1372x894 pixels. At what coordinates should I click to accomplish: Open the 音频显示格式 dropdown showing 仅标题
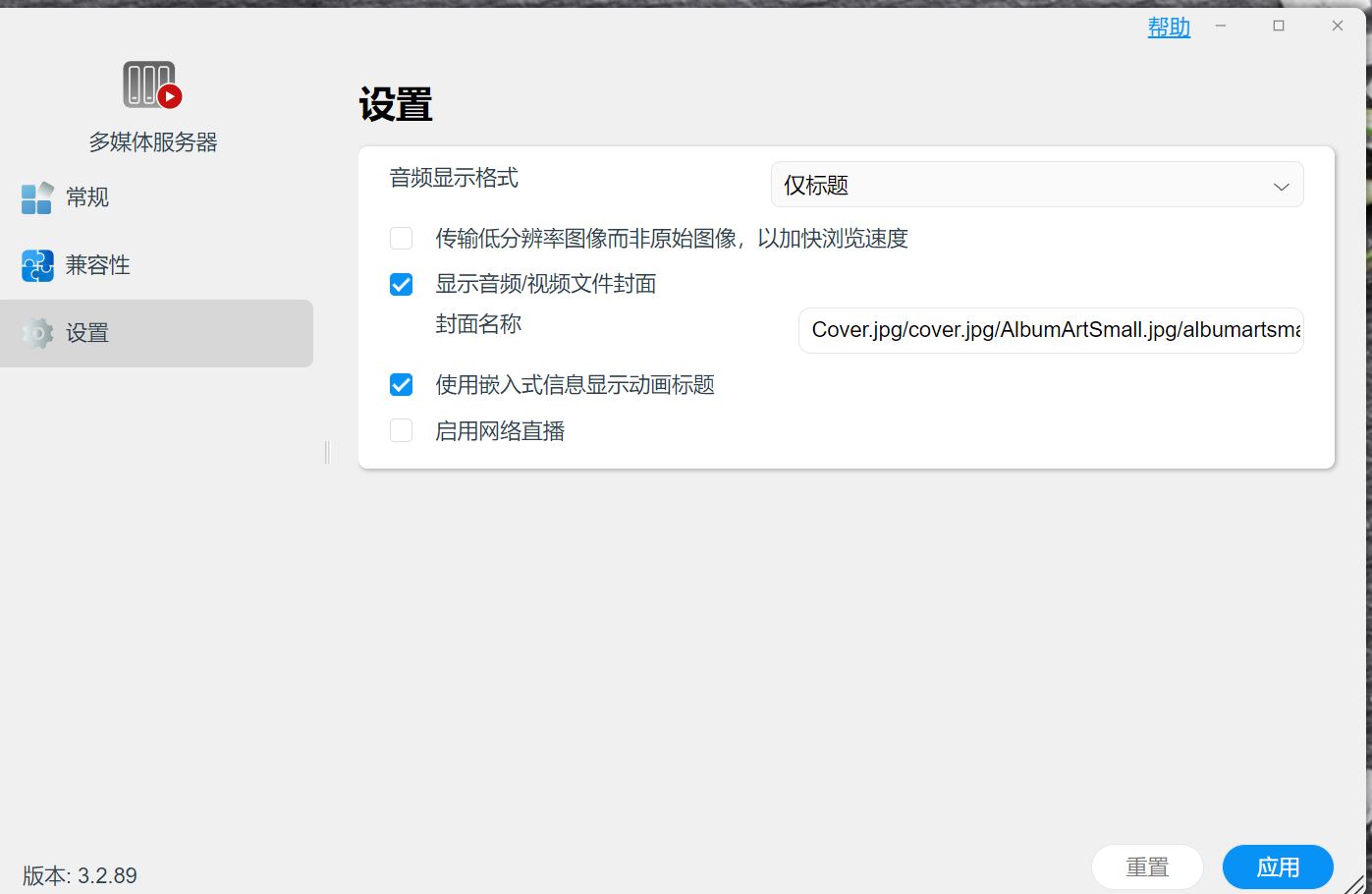pyautogui.click(x=1037, y=185)
